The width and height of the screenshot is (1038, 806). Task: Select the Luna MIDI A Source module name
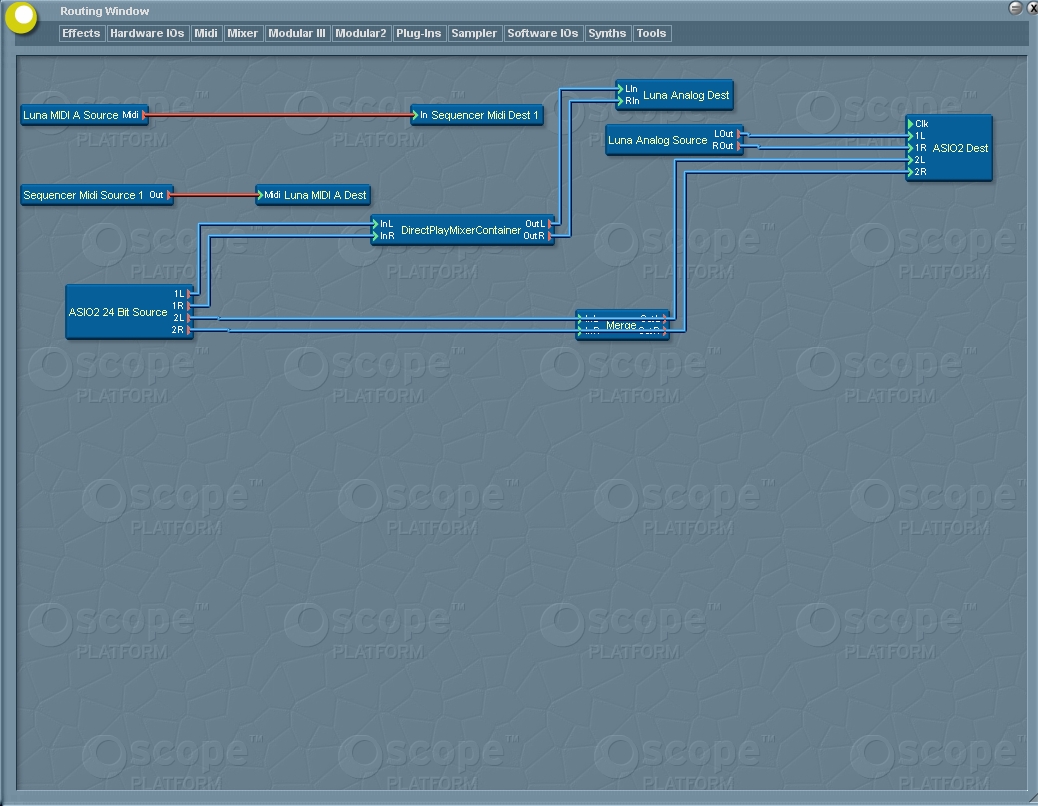(71, 115)
